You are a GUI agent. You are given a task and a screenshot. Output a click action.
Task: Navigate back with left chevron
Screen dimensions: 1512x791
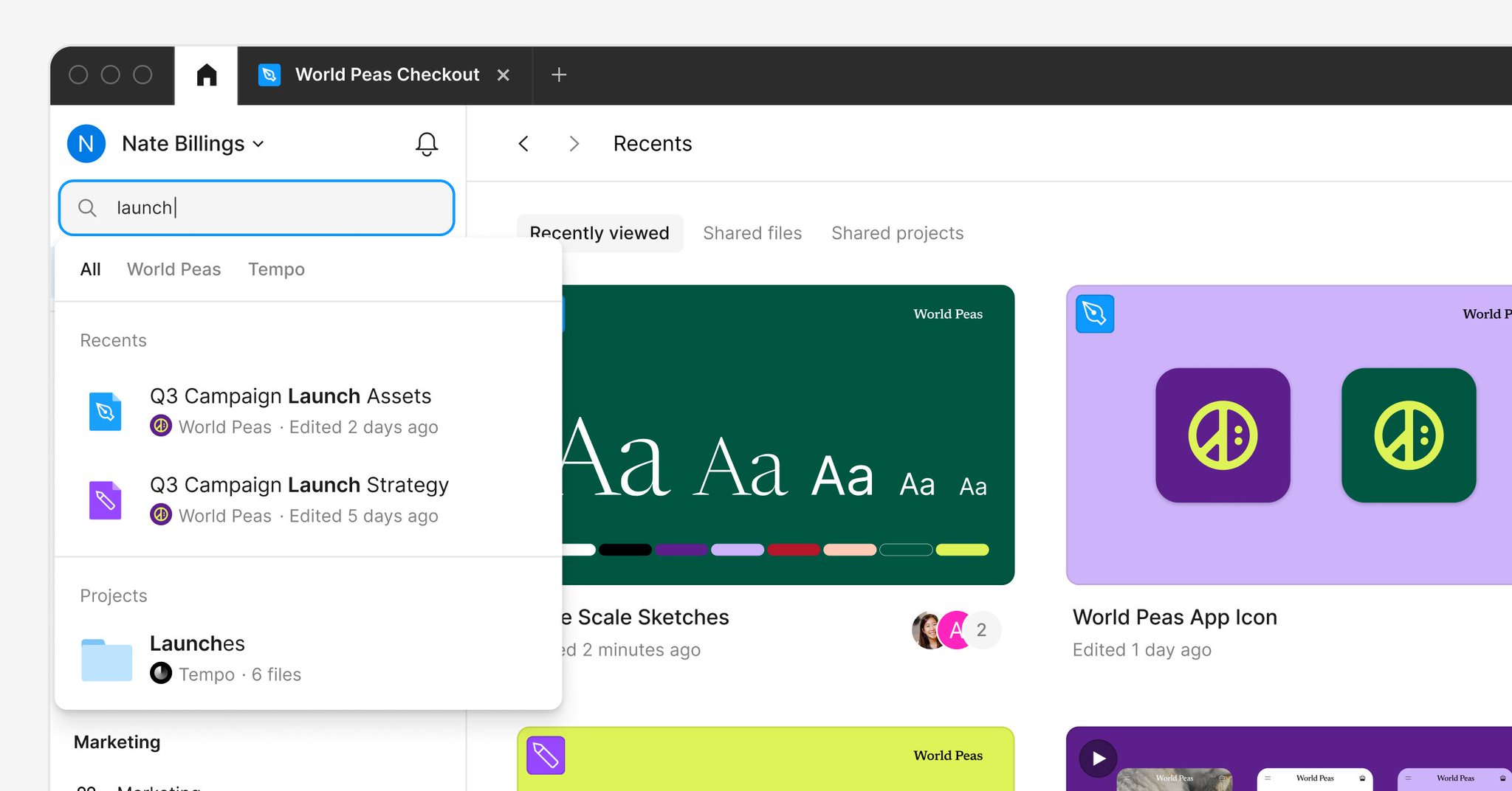(523, 143)
